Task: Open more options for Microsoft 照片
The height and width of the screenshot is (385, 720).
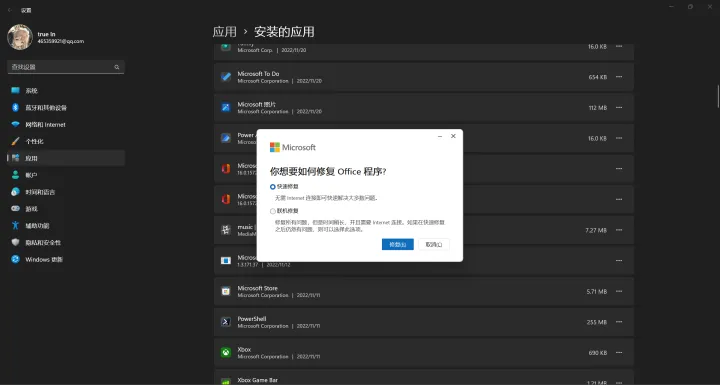Action: pos(619,108)
